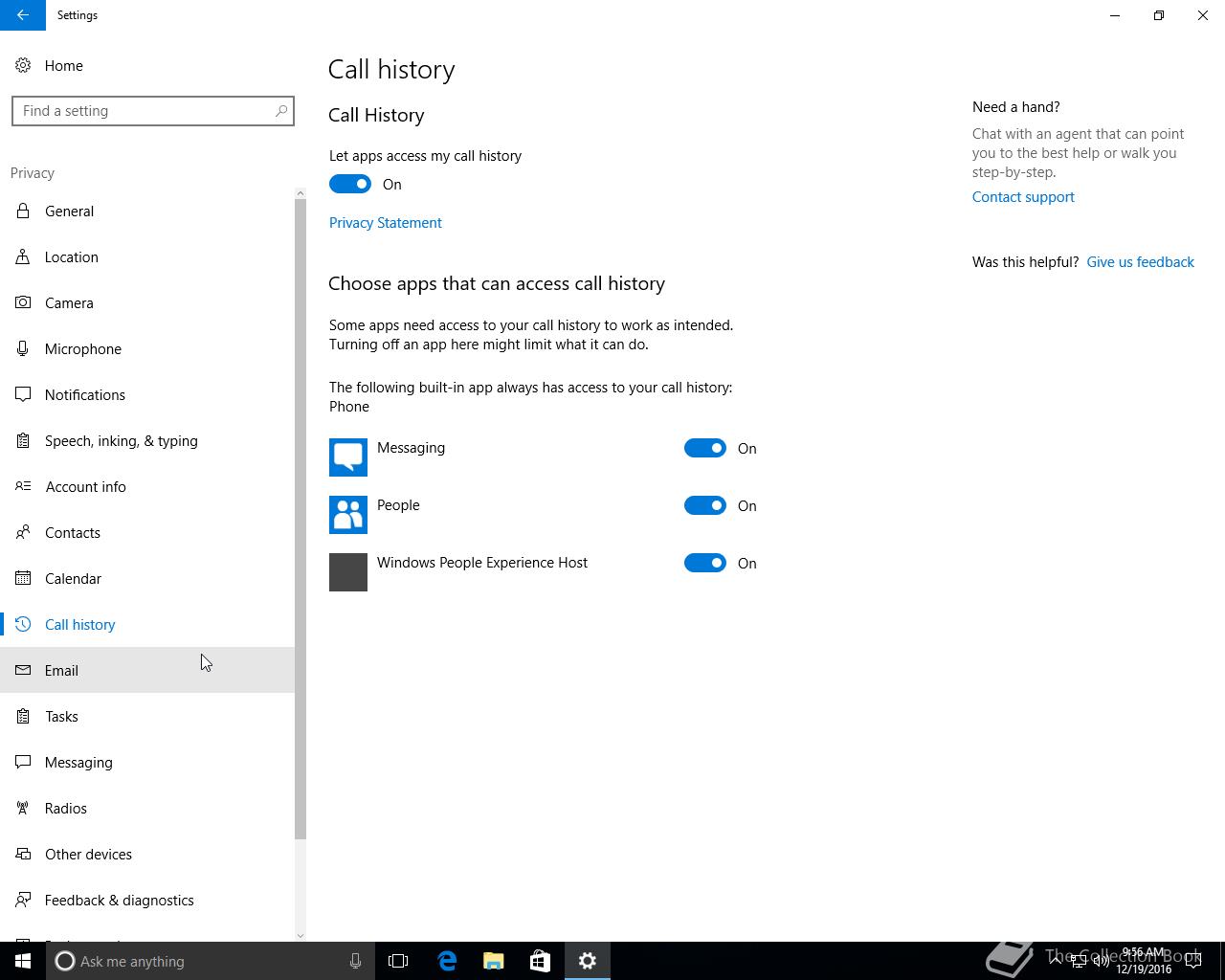Open the Privacy Statement link
This screenshot has height=980, width=1225.
click(x=386, y=222)
